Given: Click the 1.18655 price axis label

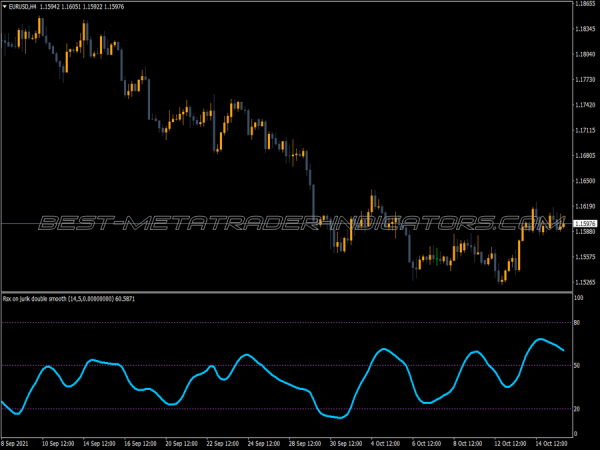Looking at the screenshot, I should point(586,5).
